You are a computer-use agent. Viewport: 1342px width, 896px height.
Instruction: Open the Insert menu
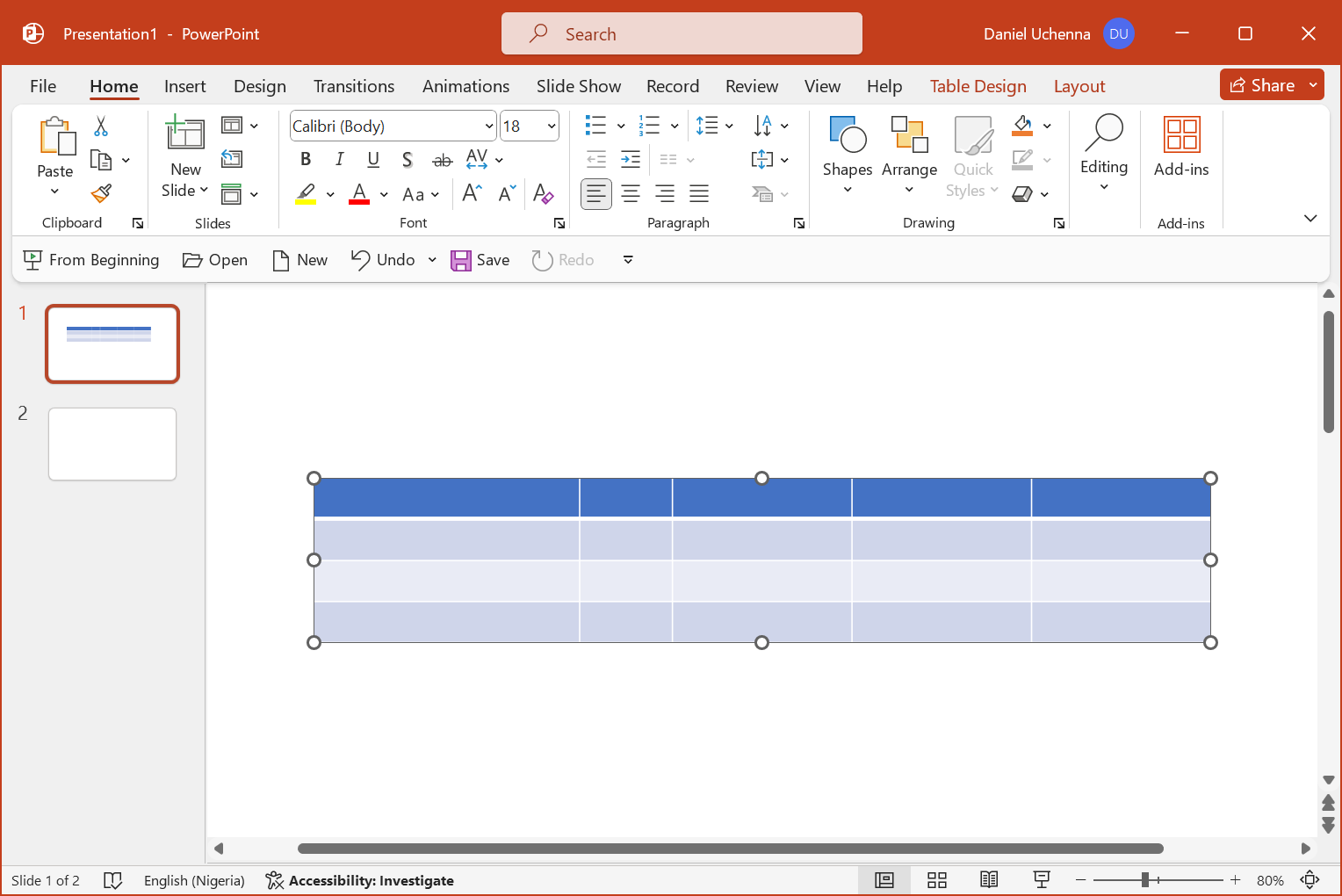click(184, 85)
